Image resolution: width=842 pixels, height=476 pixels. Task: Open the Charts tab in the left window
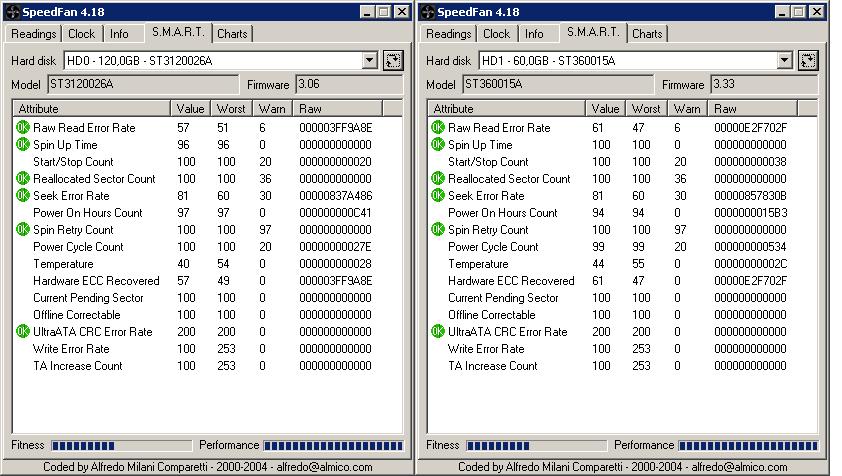click(x=232, y=34)
